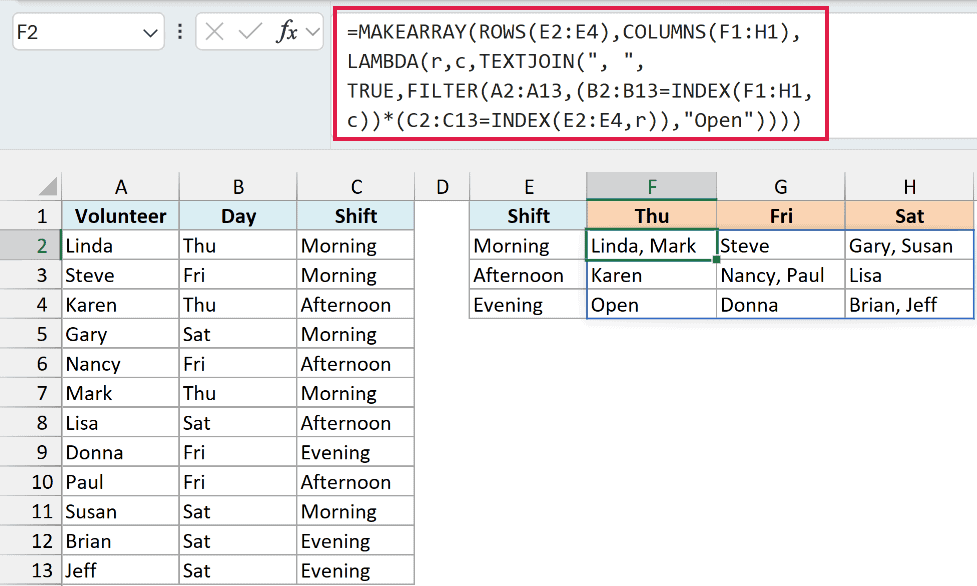This screenshot has width=977, height=586.
Task: Select the cell containing Linda, Mark
Action: [x=652, y=246]
